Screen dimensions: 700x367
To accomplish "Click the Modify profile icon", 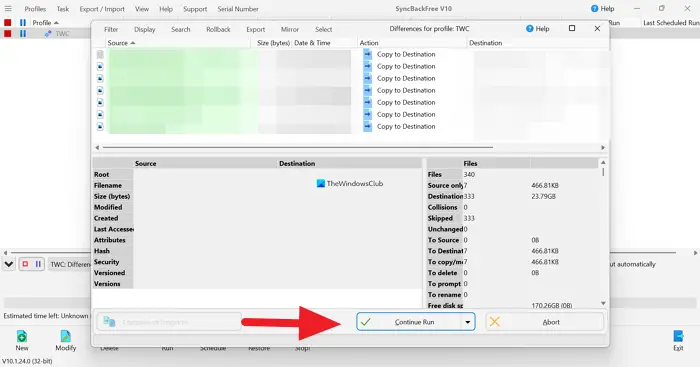I will pyautogui.click(x=65, y=336).
